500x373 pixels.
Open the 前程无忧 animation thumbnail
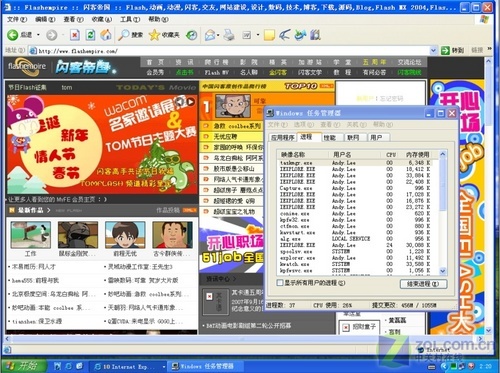pos(125,235)
